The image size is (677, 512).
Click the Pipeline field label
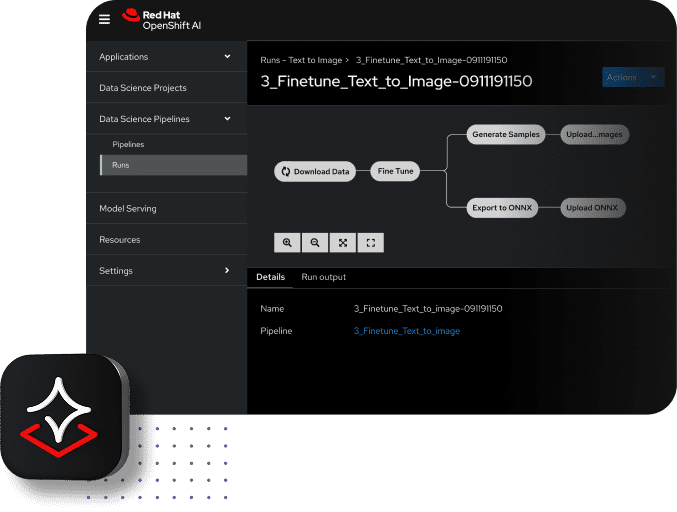pyautogui.click(x=276, y=331)
